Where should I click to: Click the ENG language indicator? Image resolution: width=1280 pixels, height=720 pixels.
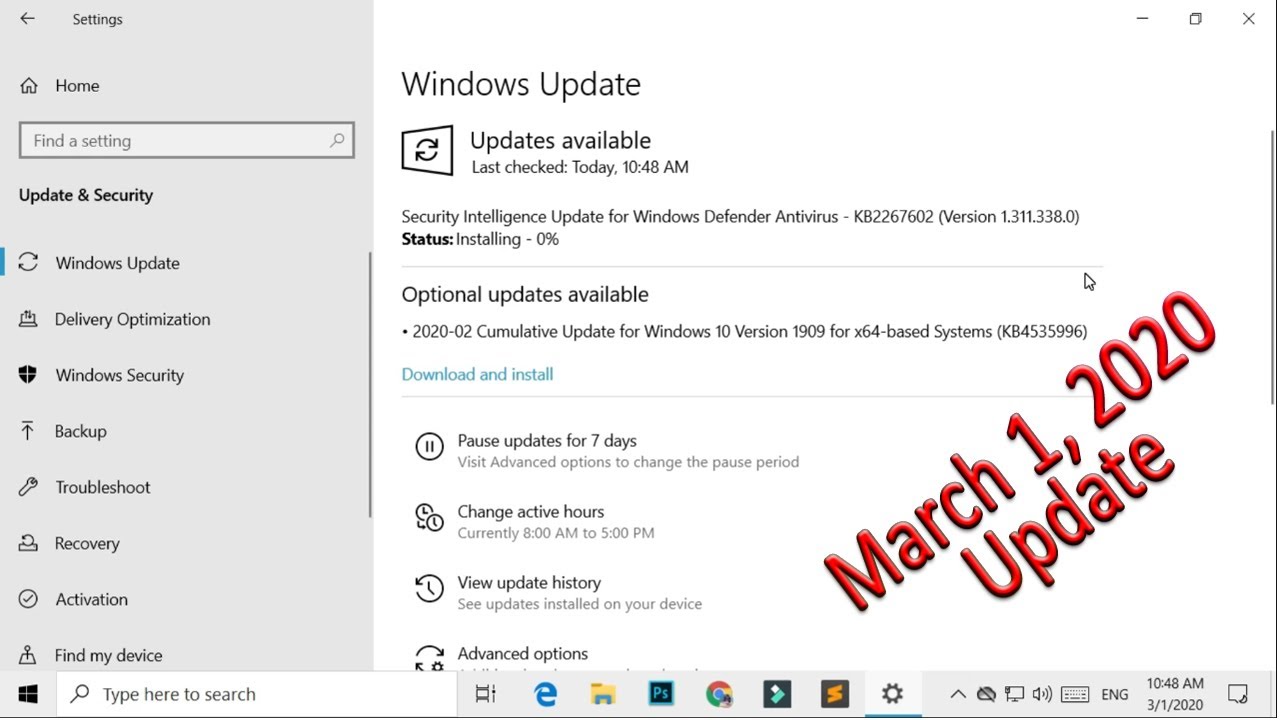(x=1115, y=694)
